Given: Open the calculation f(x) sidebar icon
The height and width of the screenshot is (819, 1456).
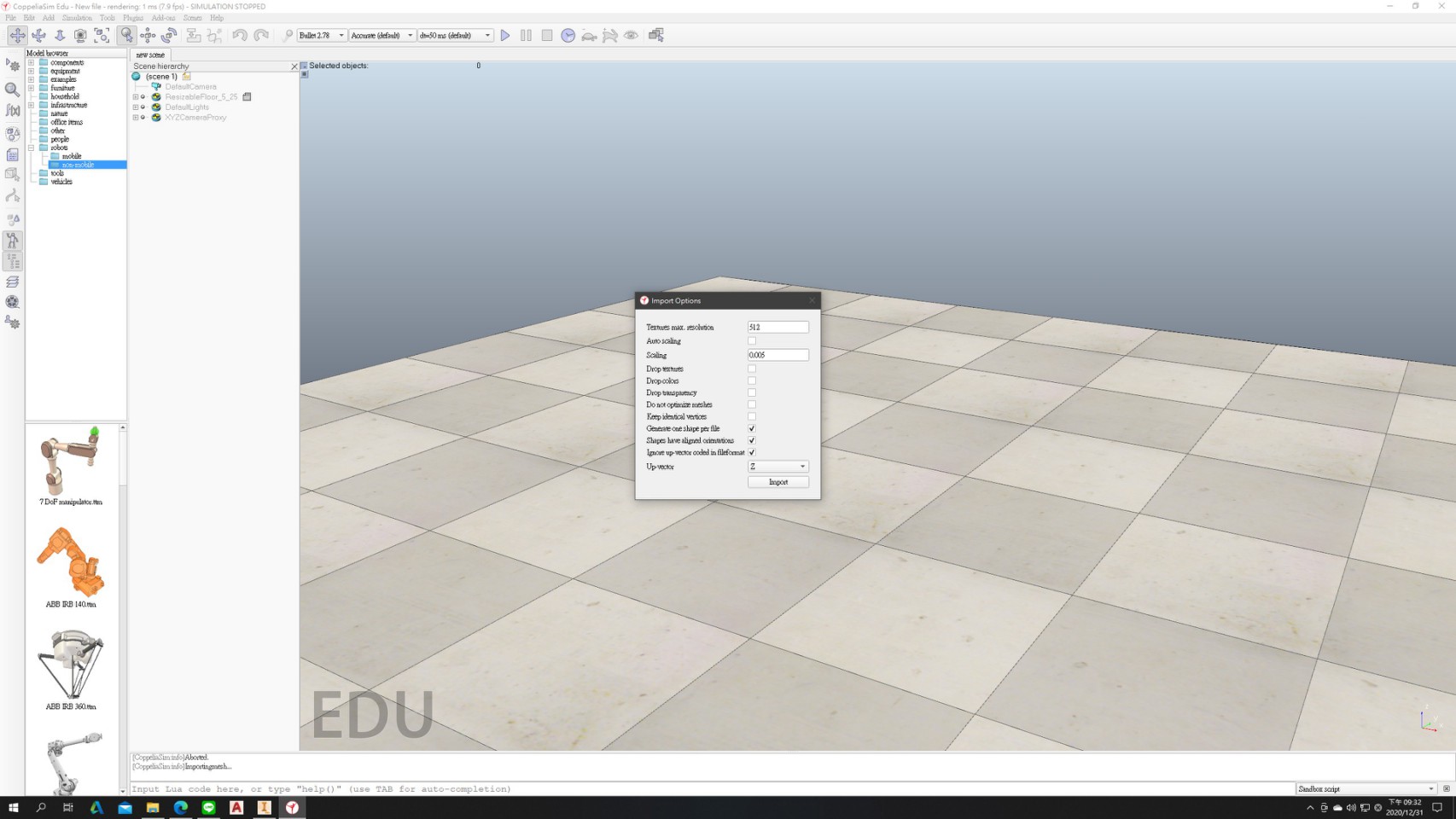Looking at the screenshot, I should pos(12,110).
